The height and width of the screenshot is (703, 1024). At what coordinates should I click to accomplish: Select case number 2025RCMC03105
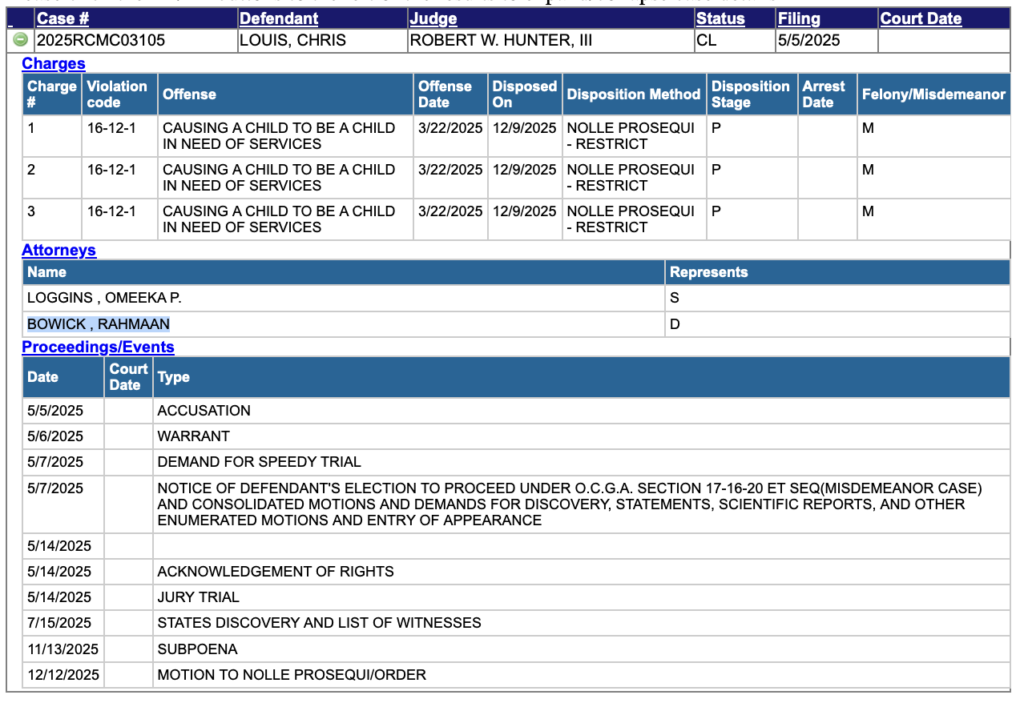tap(101, 41)
